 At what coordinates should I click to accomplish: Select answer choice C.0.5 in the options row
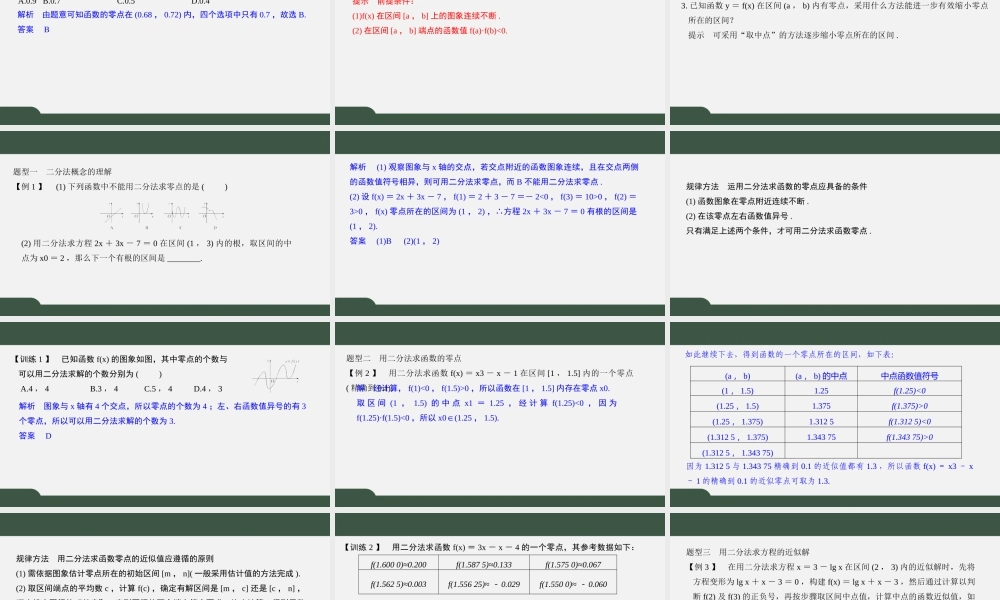coord(126,3)
